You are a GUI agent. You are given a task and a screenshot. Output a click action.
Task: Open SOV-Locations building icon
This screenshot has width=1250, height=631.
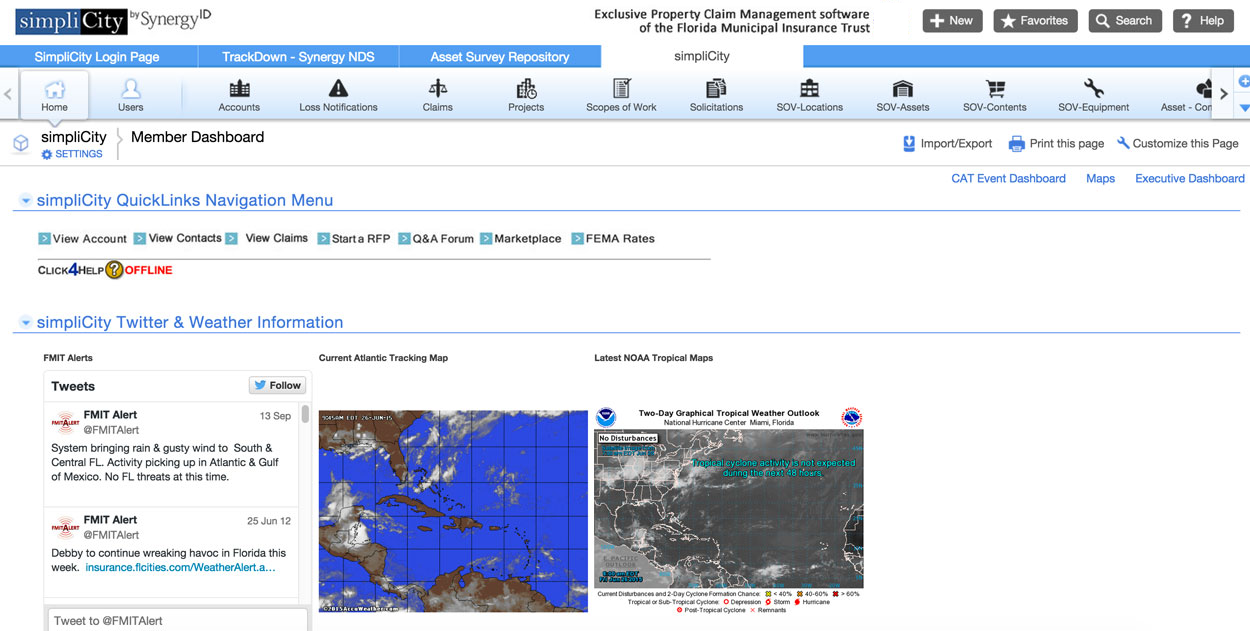click(810, 89)
